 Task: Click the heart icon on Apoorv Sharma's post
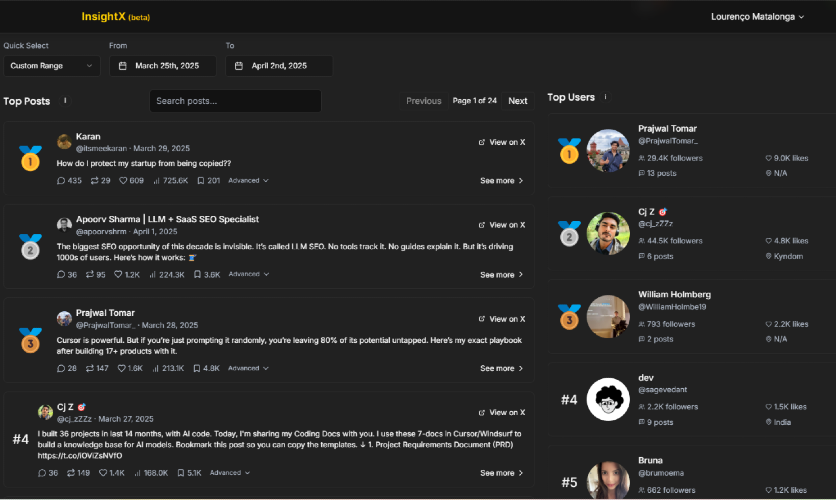118,275
